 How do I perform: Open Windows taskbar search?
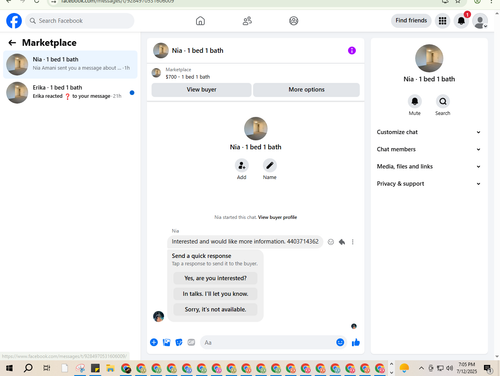28,368
